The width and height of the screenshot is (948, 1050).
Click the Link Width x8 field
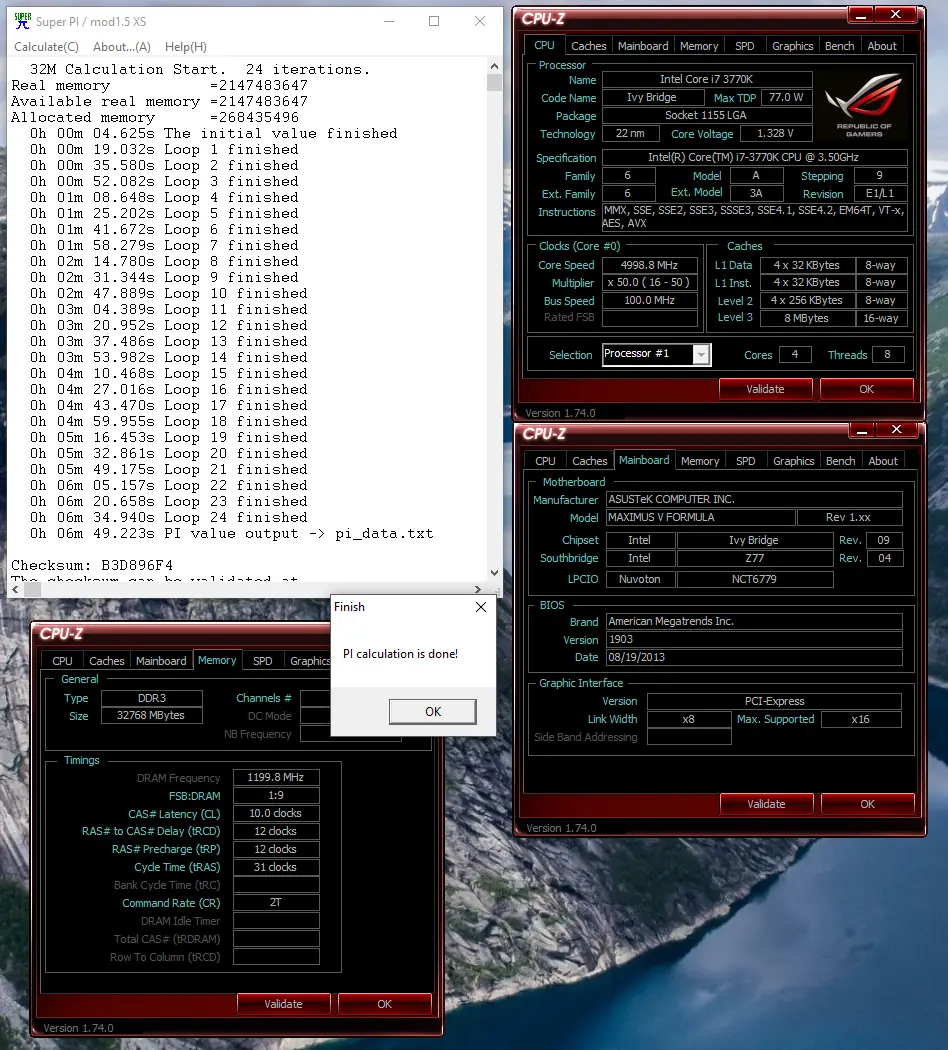[689, 719]
